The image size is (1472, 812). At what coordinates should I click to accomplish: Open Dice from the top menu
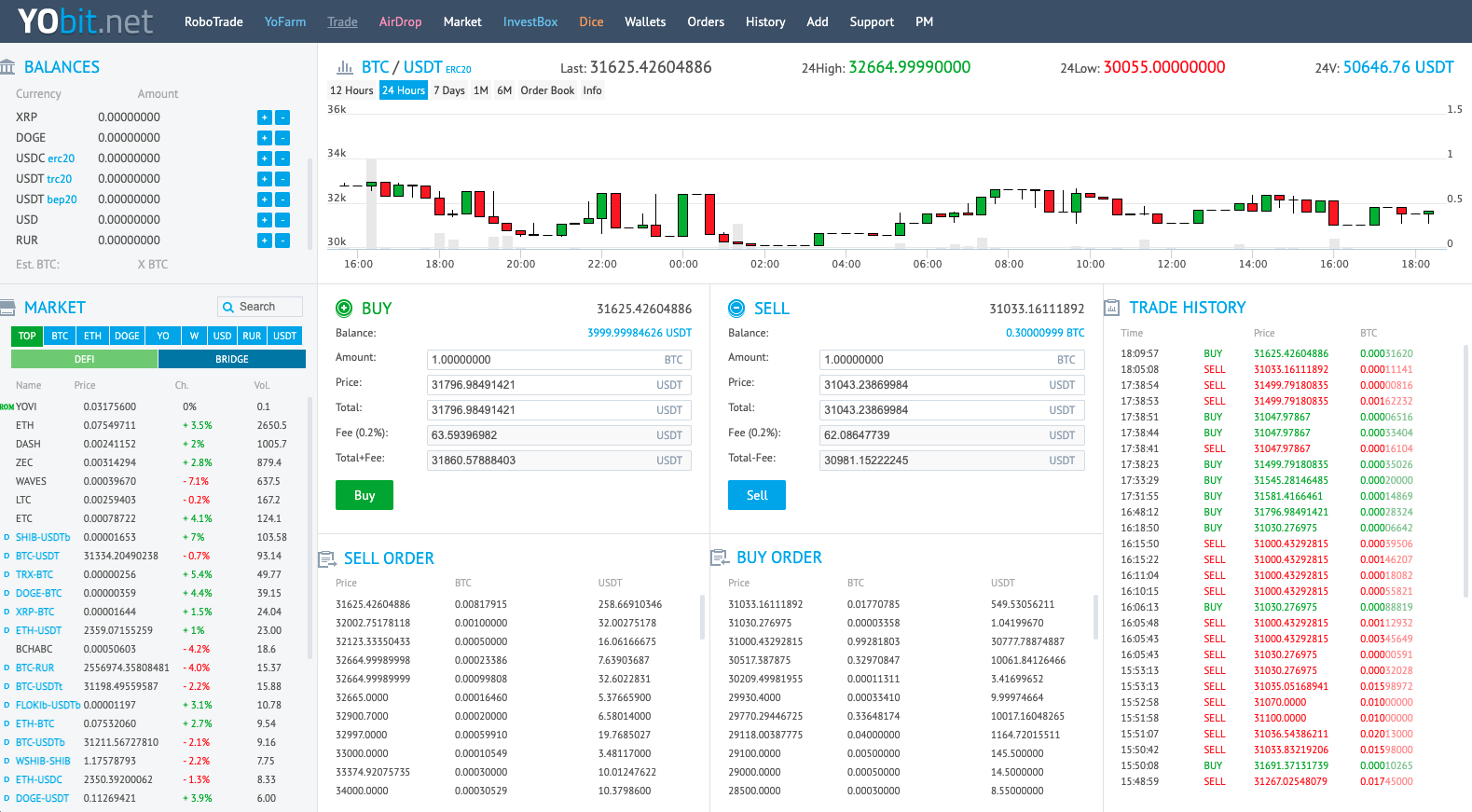point(591,21)
